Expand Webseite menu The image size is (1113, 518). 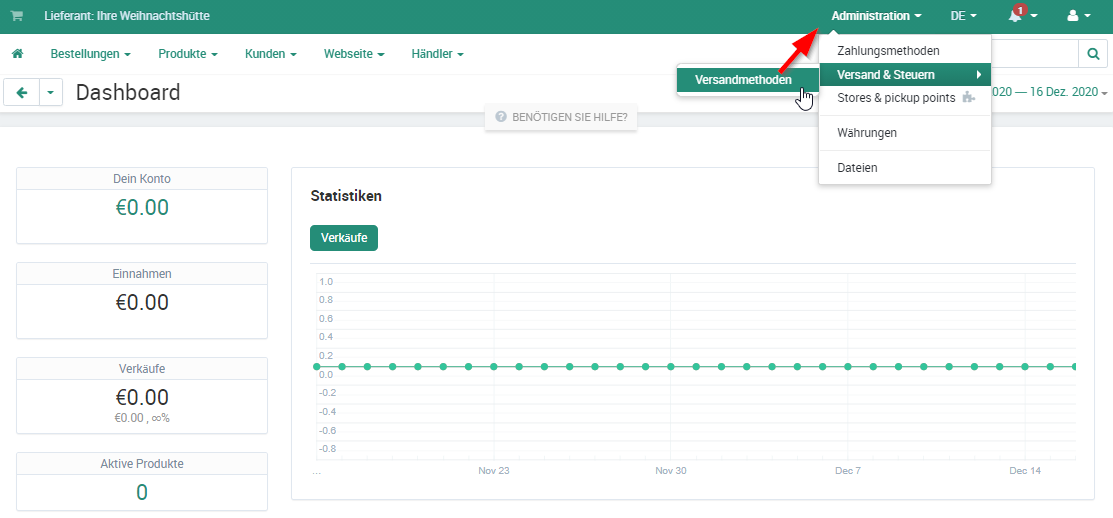[x=354, y=53]
